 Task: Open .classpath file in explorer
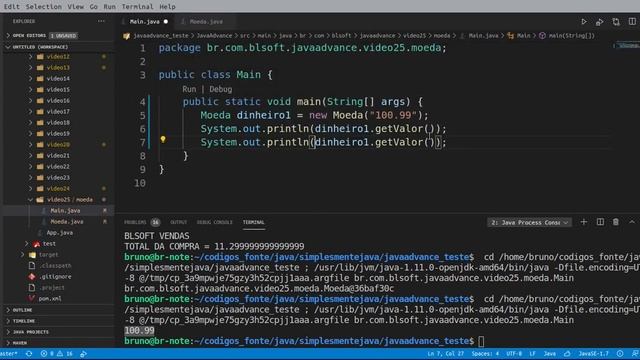(59, 266)
